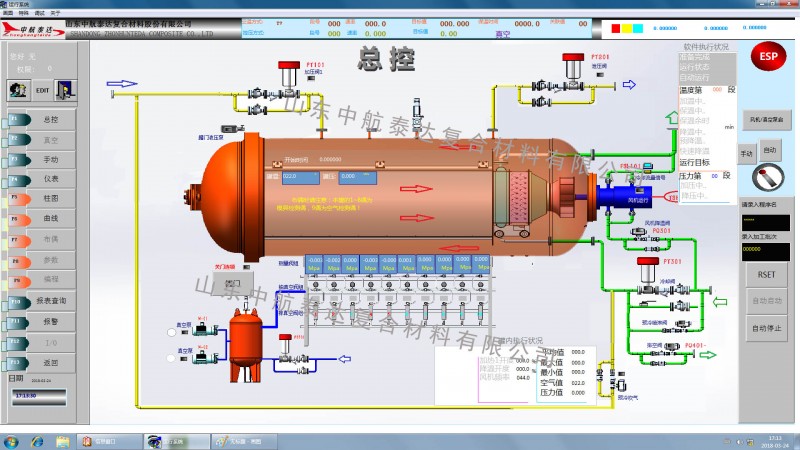Viewport: 800px width, 450px height.
Task: Click the door lock pump icon
Action: point(233,129)
